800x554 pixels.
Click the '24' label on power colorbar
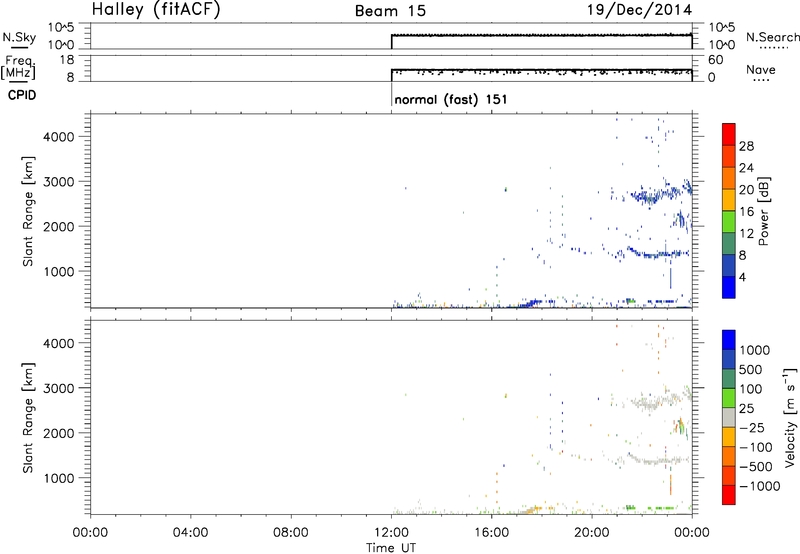[746, 168]
